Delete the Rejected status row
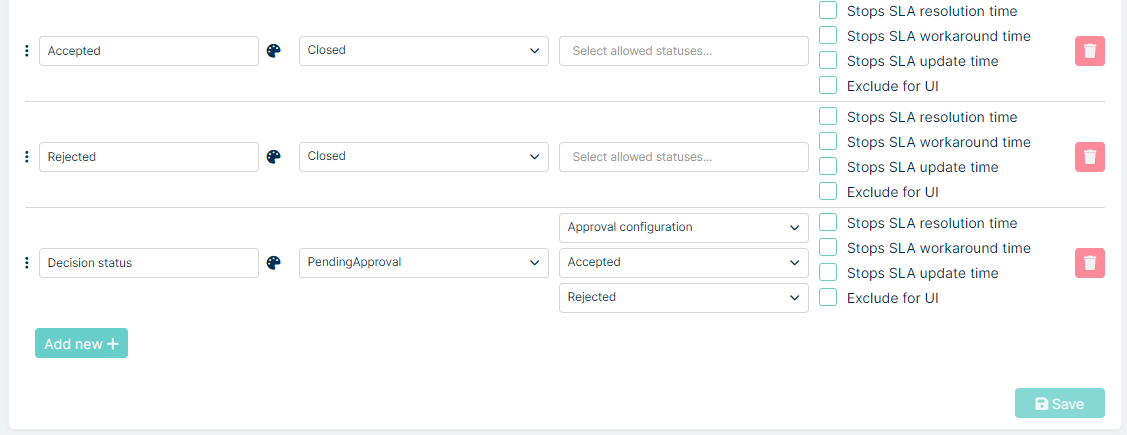This screenshot has width=1127, height=435. (x=1090, y=157)
